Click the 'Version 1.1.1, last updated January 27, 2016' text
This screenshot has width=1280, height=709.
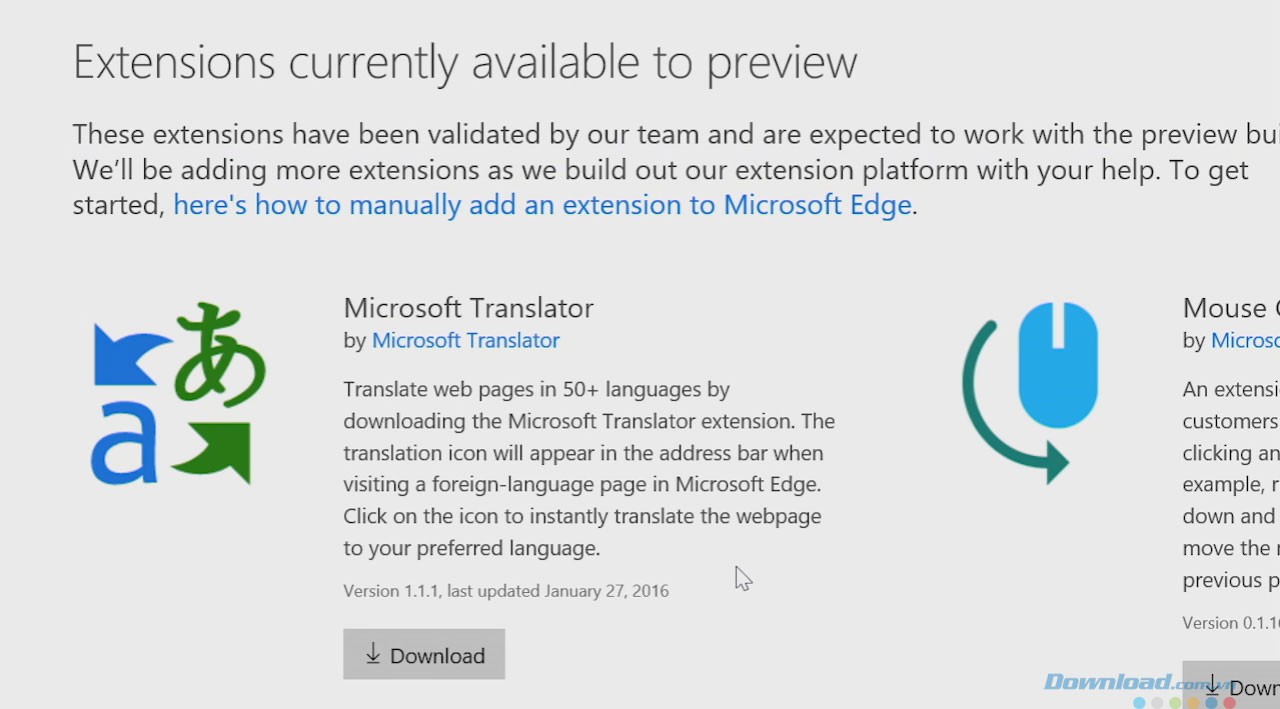point(506,590)
